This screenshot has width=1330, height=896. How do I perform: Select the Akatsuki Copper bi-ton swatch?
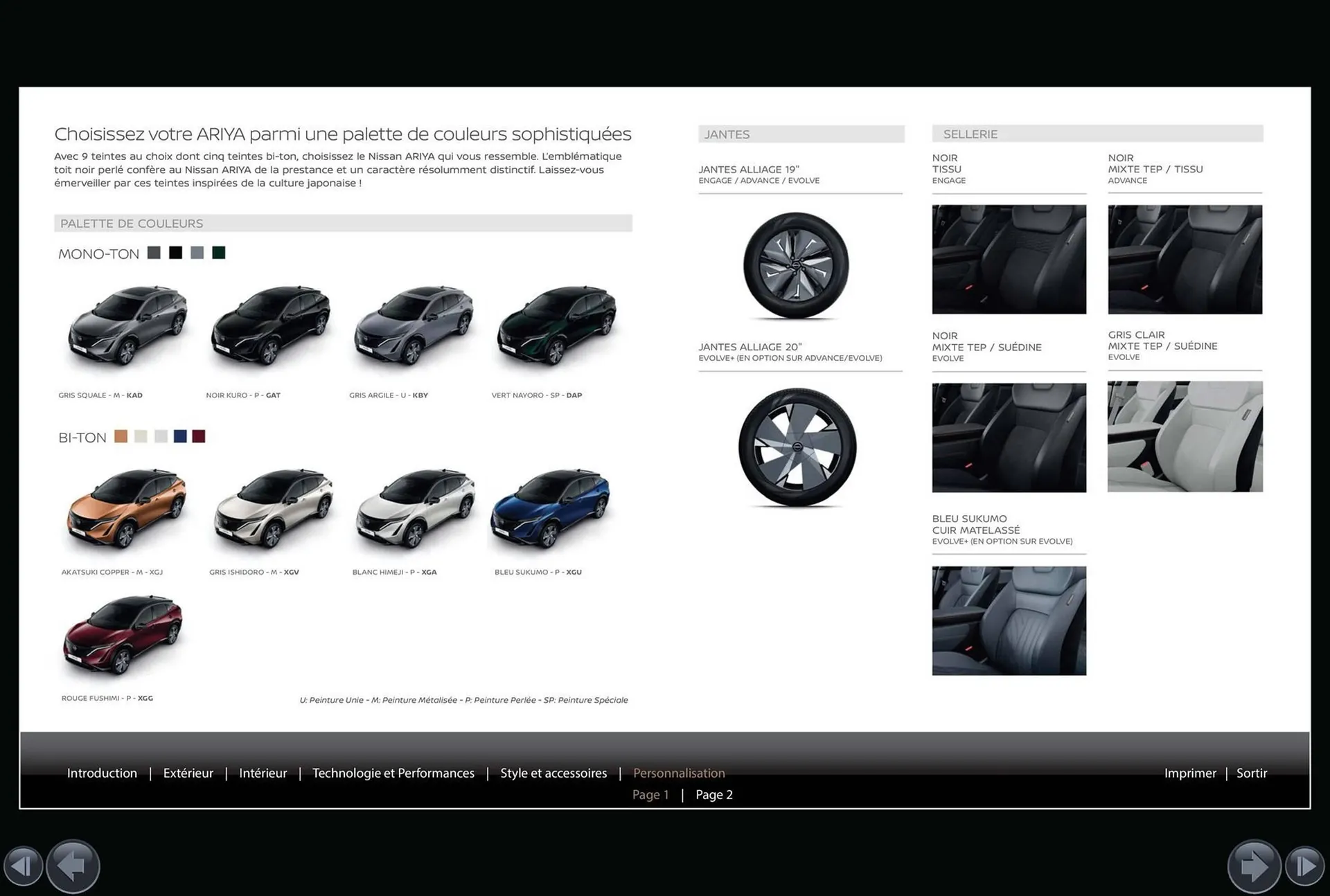pos(120,436)
